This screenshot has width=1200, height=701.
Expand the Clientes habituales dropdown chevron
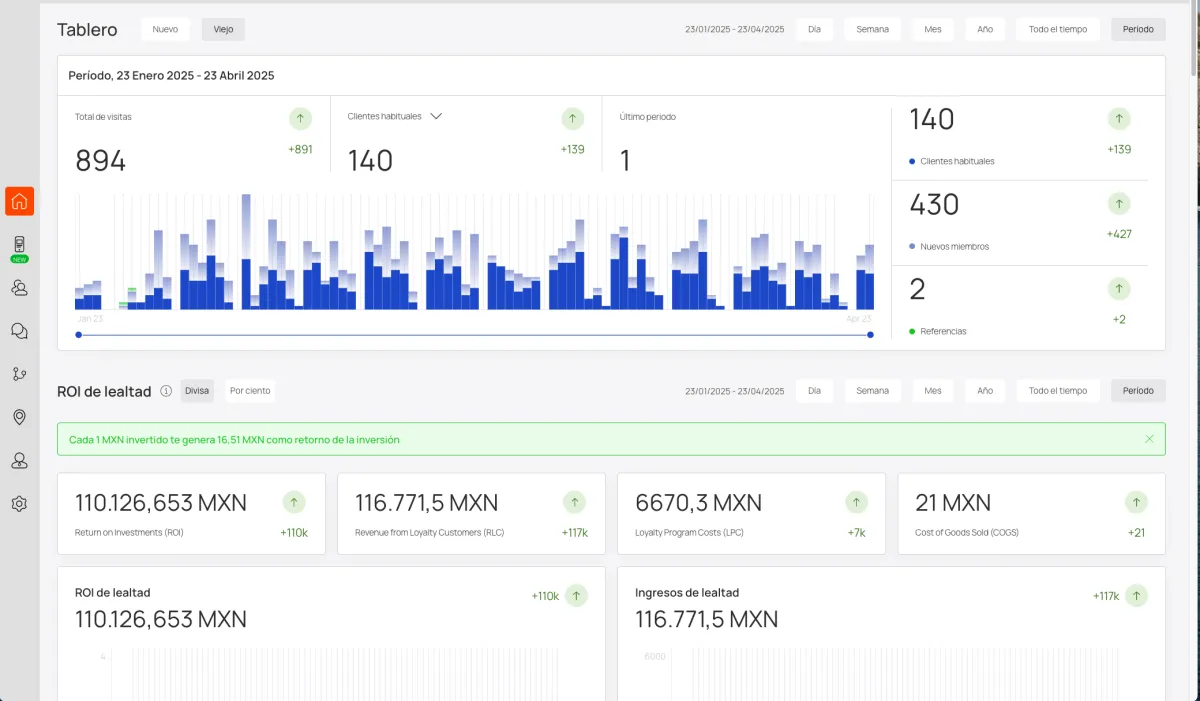coord(436,117)
